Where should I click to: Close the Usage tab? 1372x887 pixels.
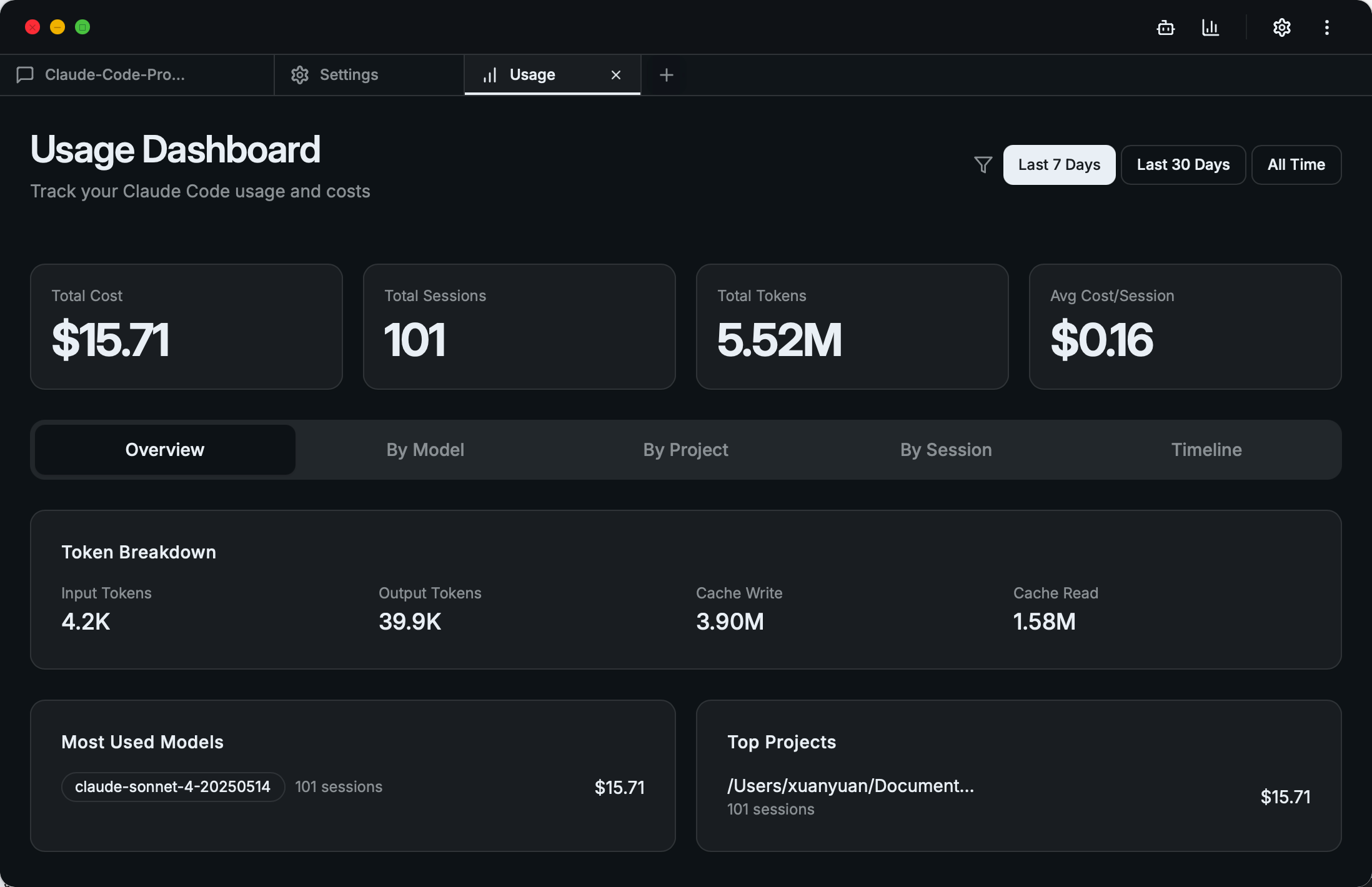click(x=615, y=75)
